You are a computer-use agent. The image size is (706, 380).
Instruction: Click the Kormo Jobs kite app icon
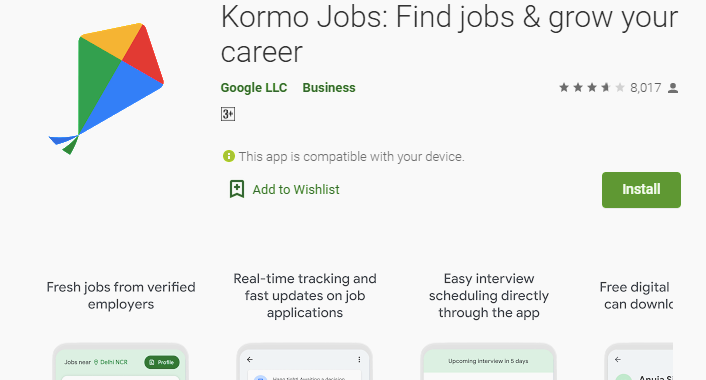pyautogui.click(x=106, y=88)
